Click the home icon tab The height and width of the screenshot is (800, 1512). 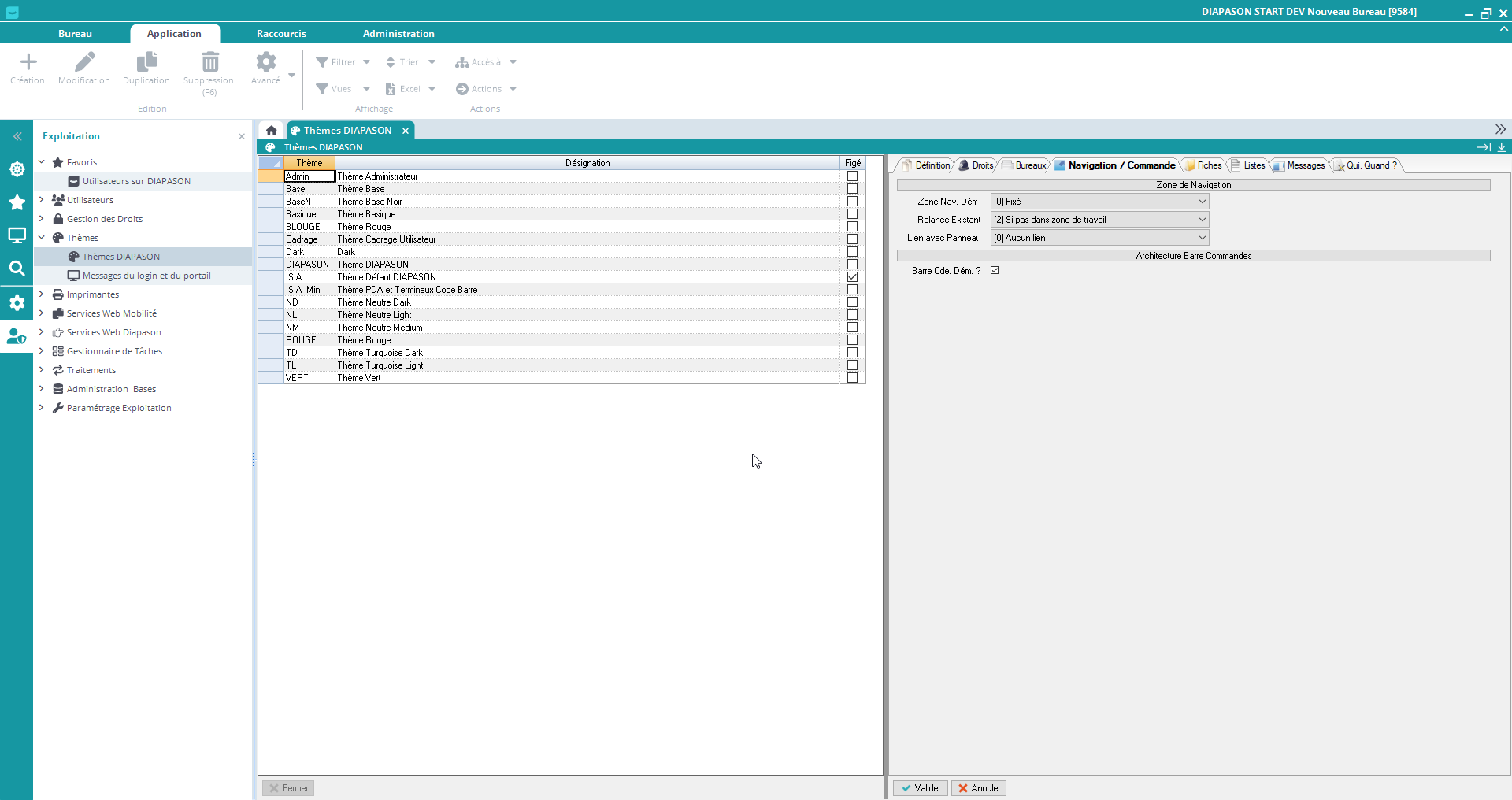point(271,131)
